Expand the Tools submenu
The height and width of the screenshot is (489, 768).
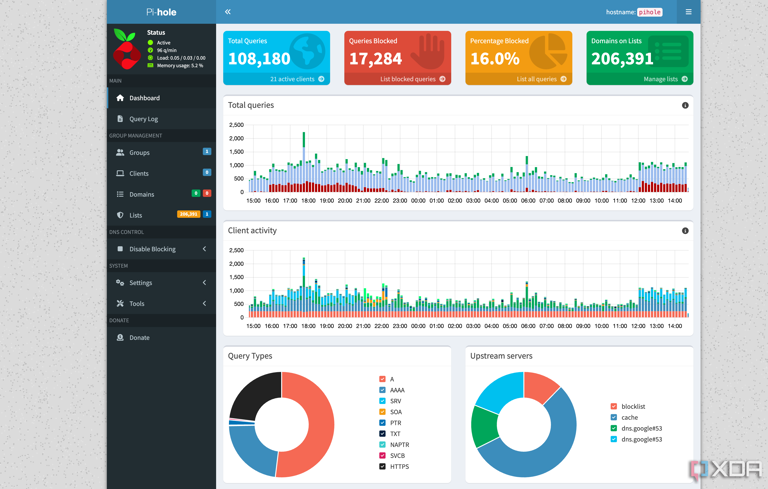click(x=204, y=304)
